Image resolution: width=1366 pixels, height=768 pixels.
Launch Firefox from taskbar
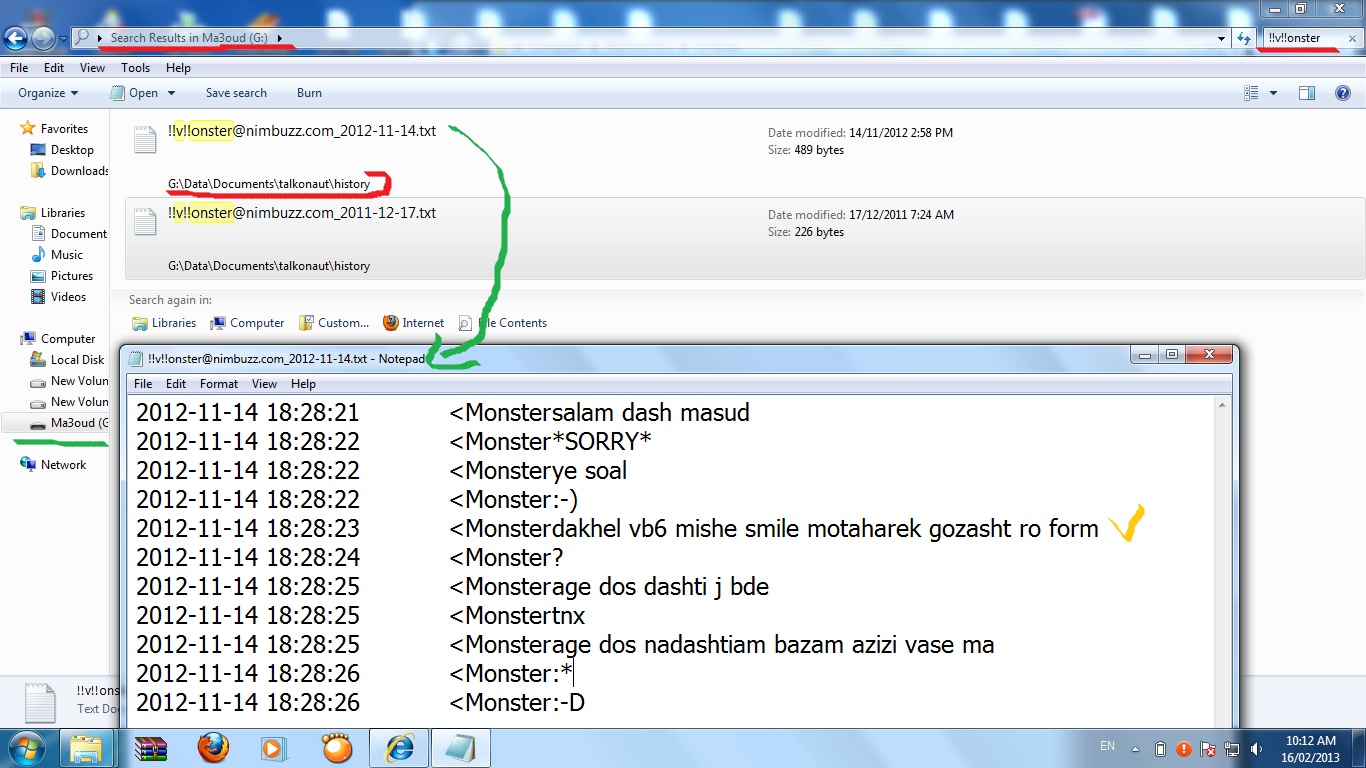coord(211,748)
